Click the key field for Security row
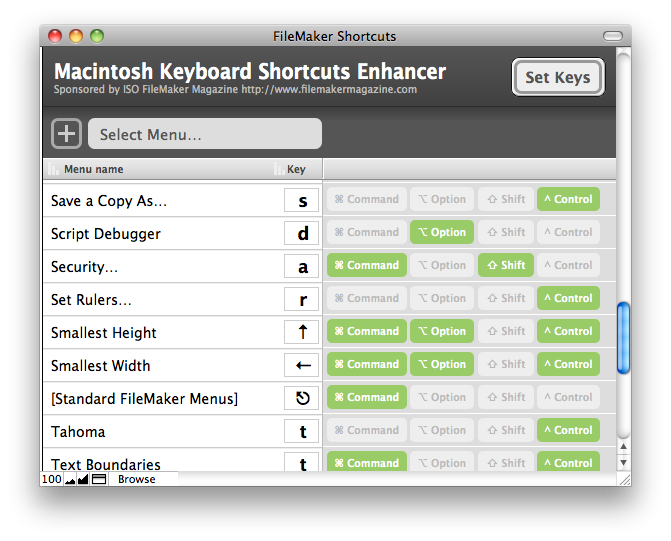671x541 pixels. (x=302, y=266)
